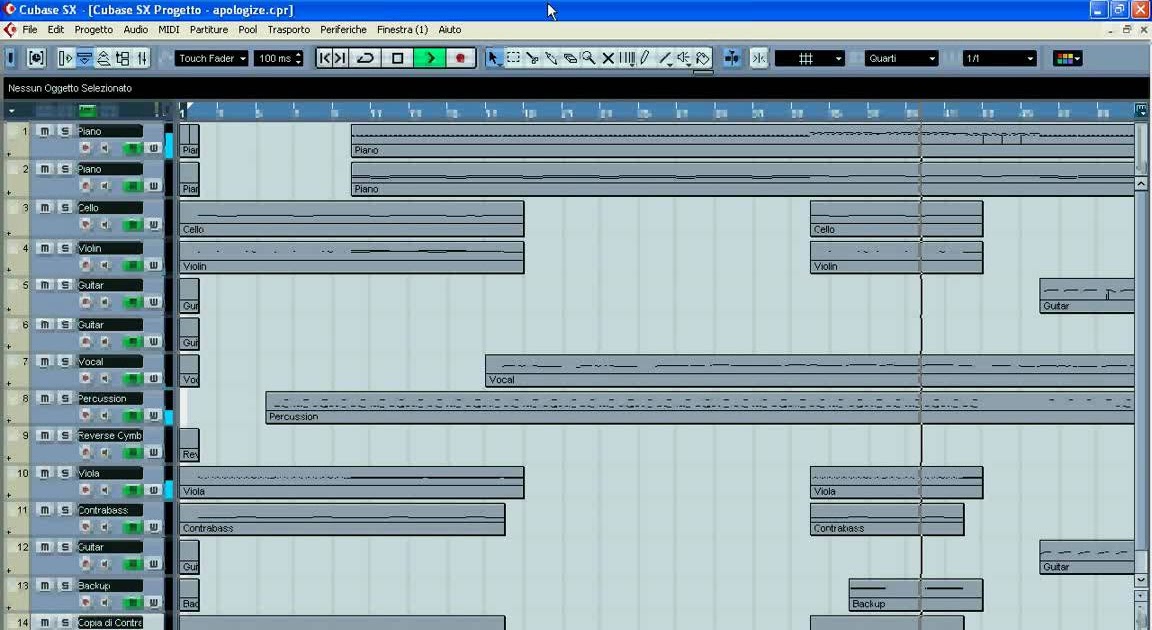Select the Backup part clip
Screen dimensions: 1152x630
tap(915, 595)
